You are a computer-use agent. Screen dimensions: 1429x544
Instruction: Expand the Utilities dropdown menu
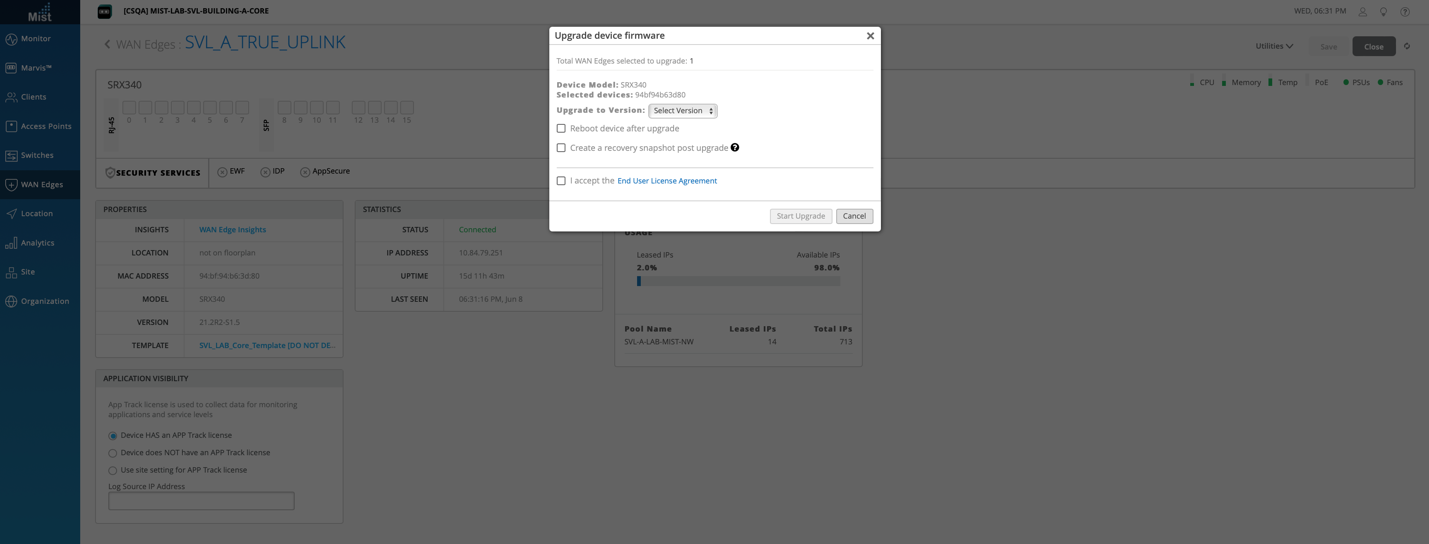pos(1274,46)
